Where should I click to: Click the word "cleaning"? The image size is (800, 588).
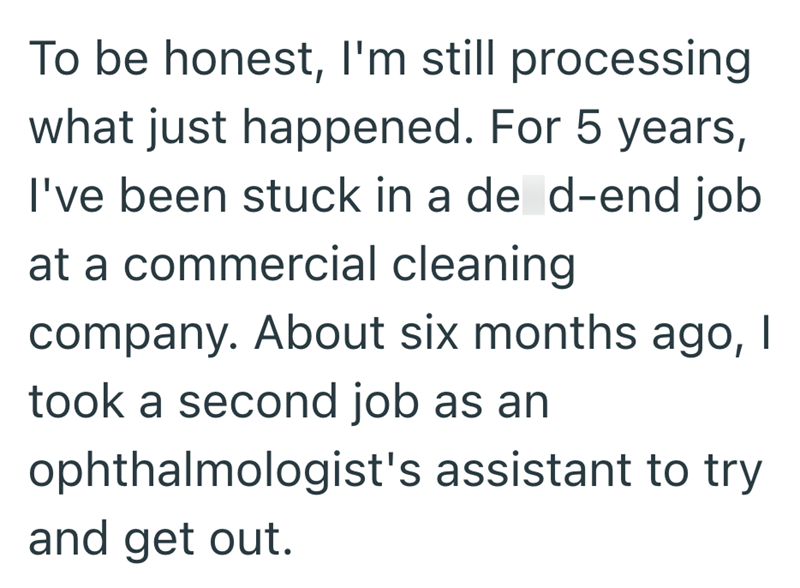(x=492, y=266)
